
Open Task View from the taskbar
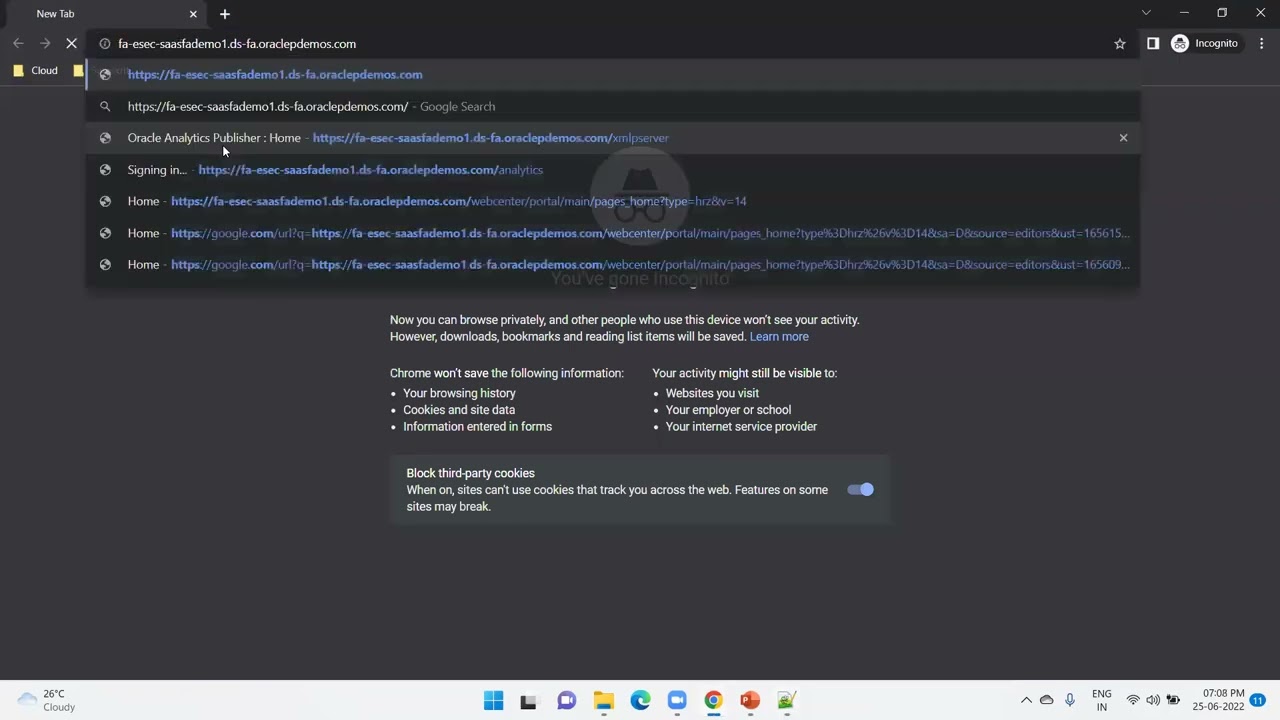coord(528,701)
